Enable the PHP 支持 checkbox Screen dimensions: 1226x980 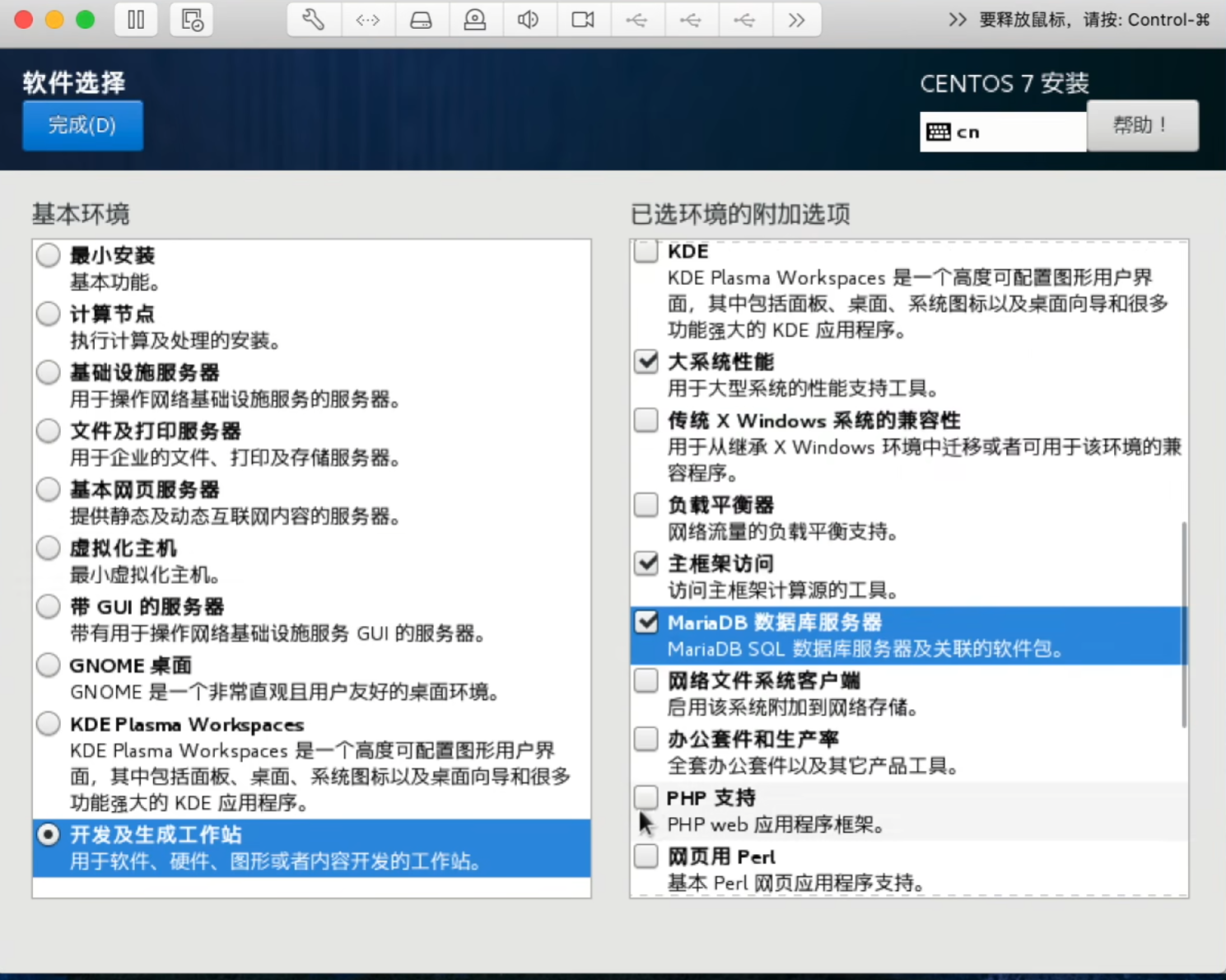646,796
